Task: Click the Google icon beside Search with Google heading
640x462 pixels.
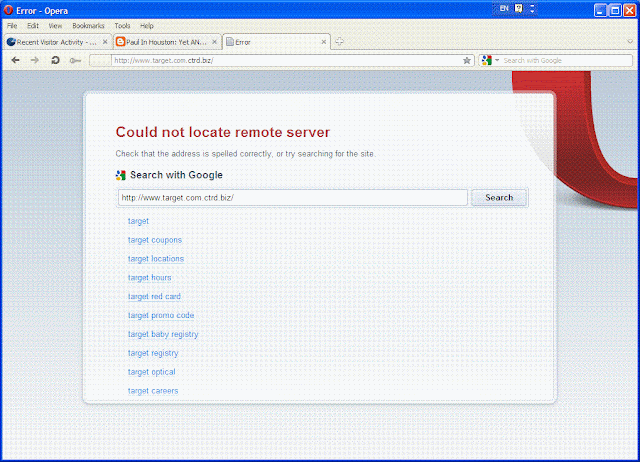Action: click(x=120, y=175)
